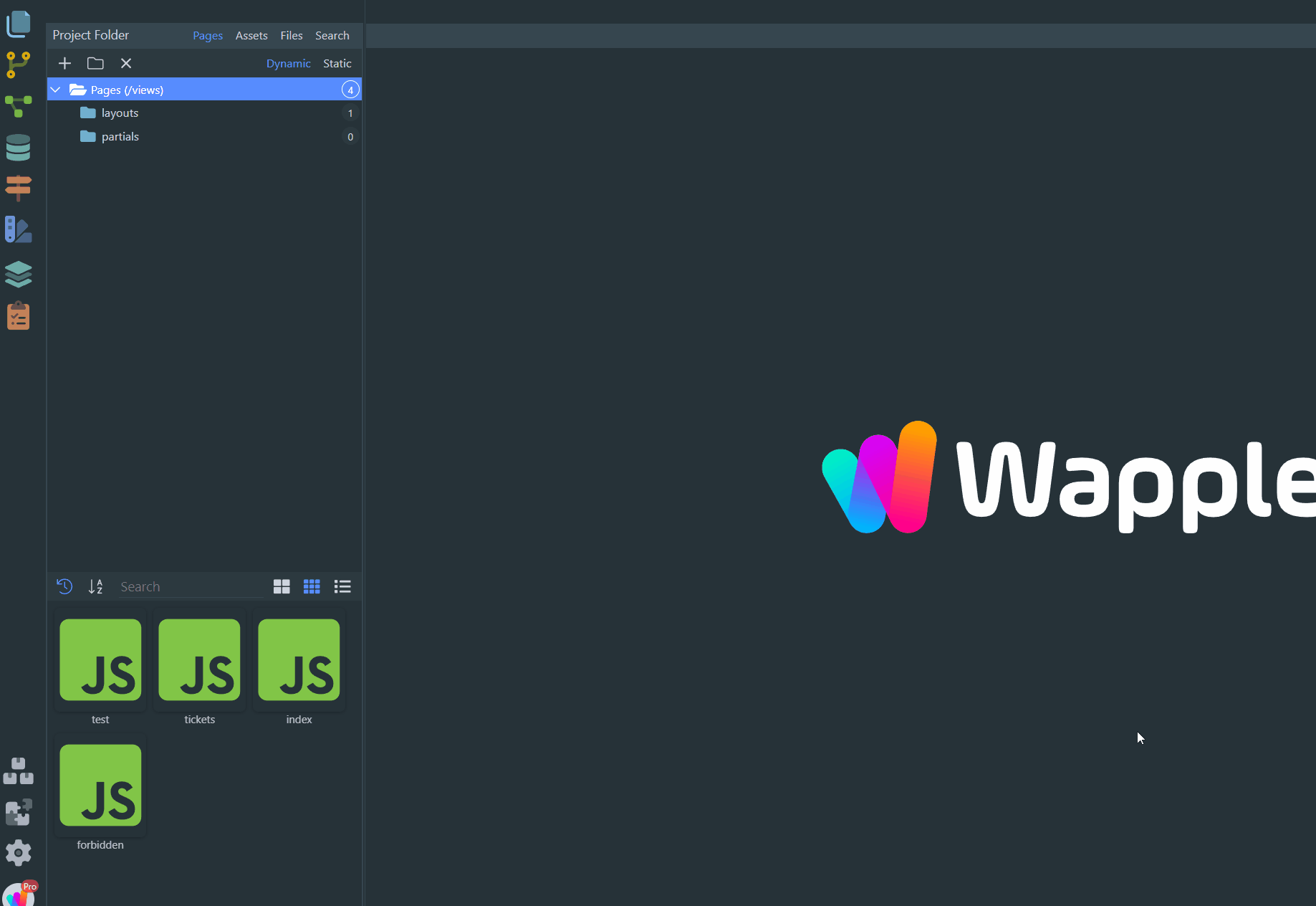Select the Files tab
The image size is (1316, 906).
(x=292, y=35)
